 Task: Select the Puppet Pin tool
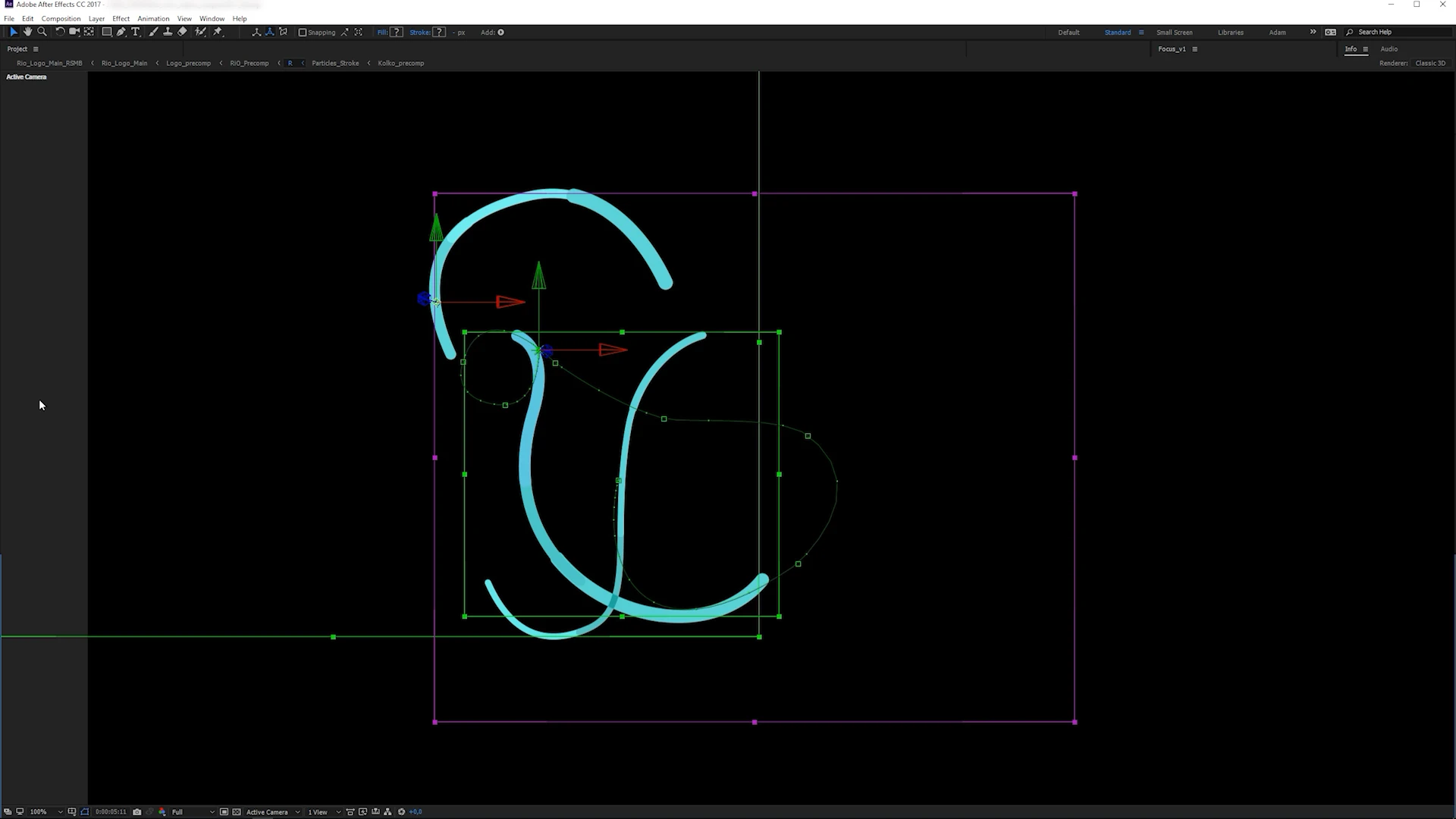(x=218, y=32)
